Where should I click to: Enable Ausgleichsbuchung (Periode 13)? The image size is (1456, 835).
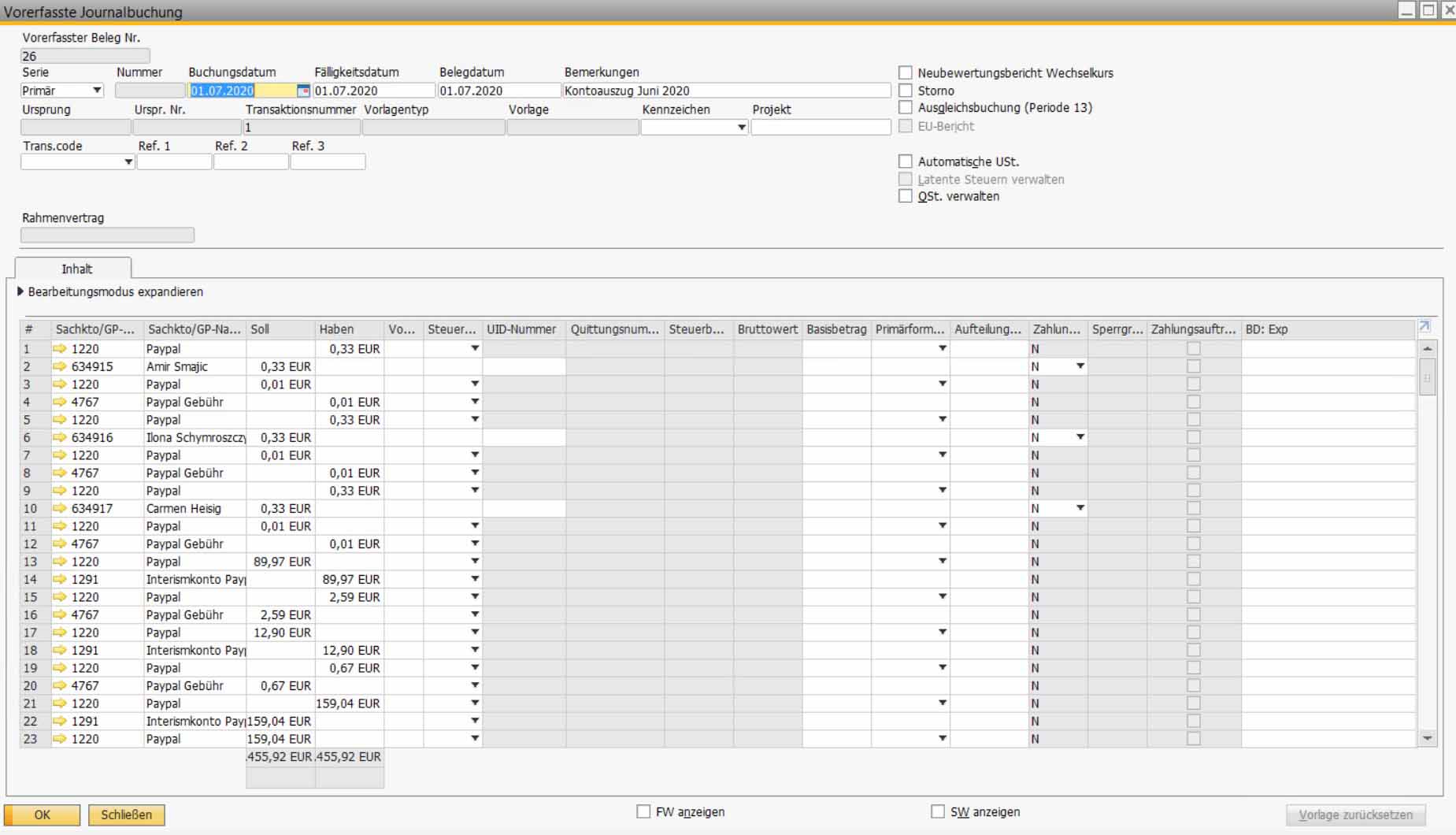point(906,107)
